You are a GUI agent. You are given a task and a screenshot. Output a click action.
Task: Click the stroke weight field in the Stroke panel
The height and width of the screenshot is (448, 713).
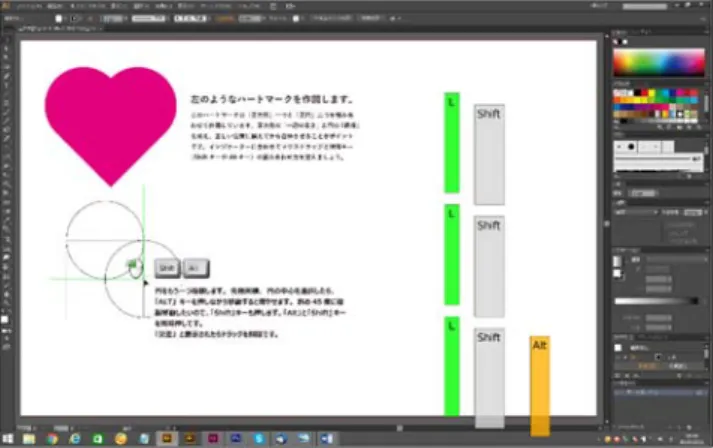coord(643,193)
